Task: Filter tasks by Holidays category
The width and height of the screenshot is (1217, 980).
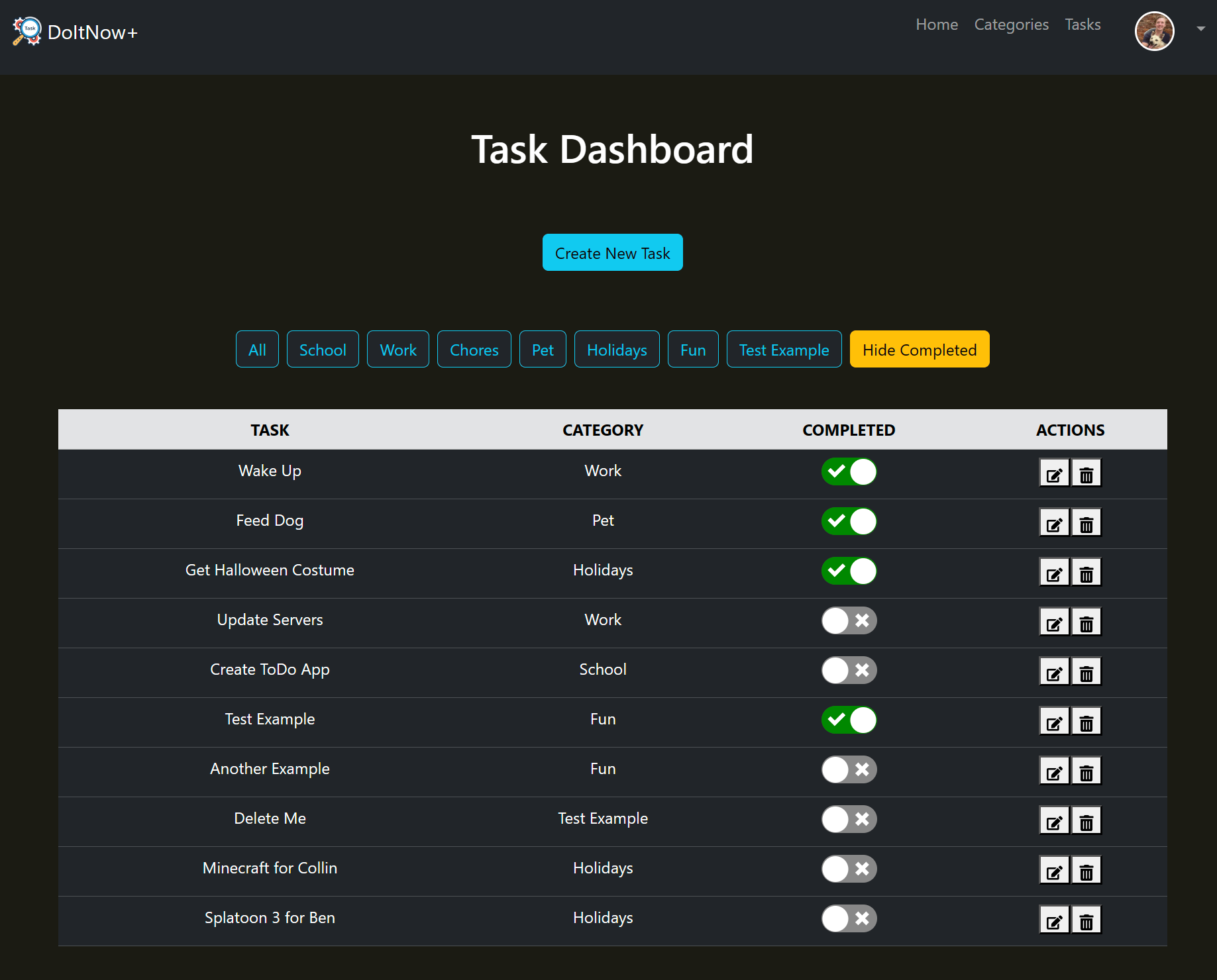Action: [x=616, y=350]
